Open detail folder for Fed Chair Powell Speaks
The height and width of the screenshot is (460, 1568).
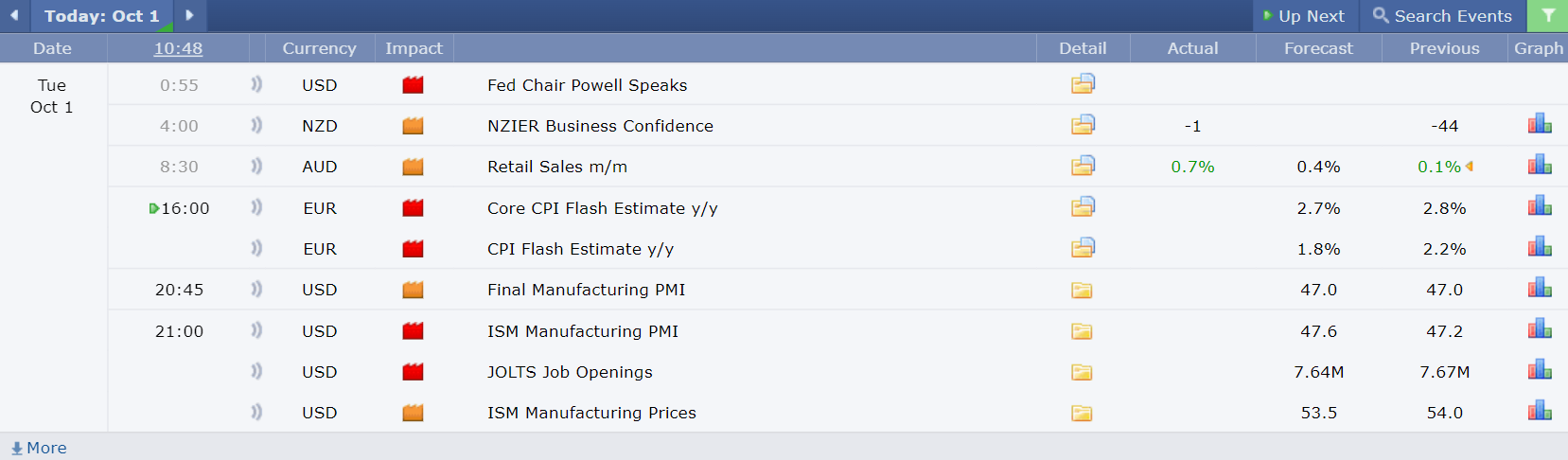(x=1083, y=84)
